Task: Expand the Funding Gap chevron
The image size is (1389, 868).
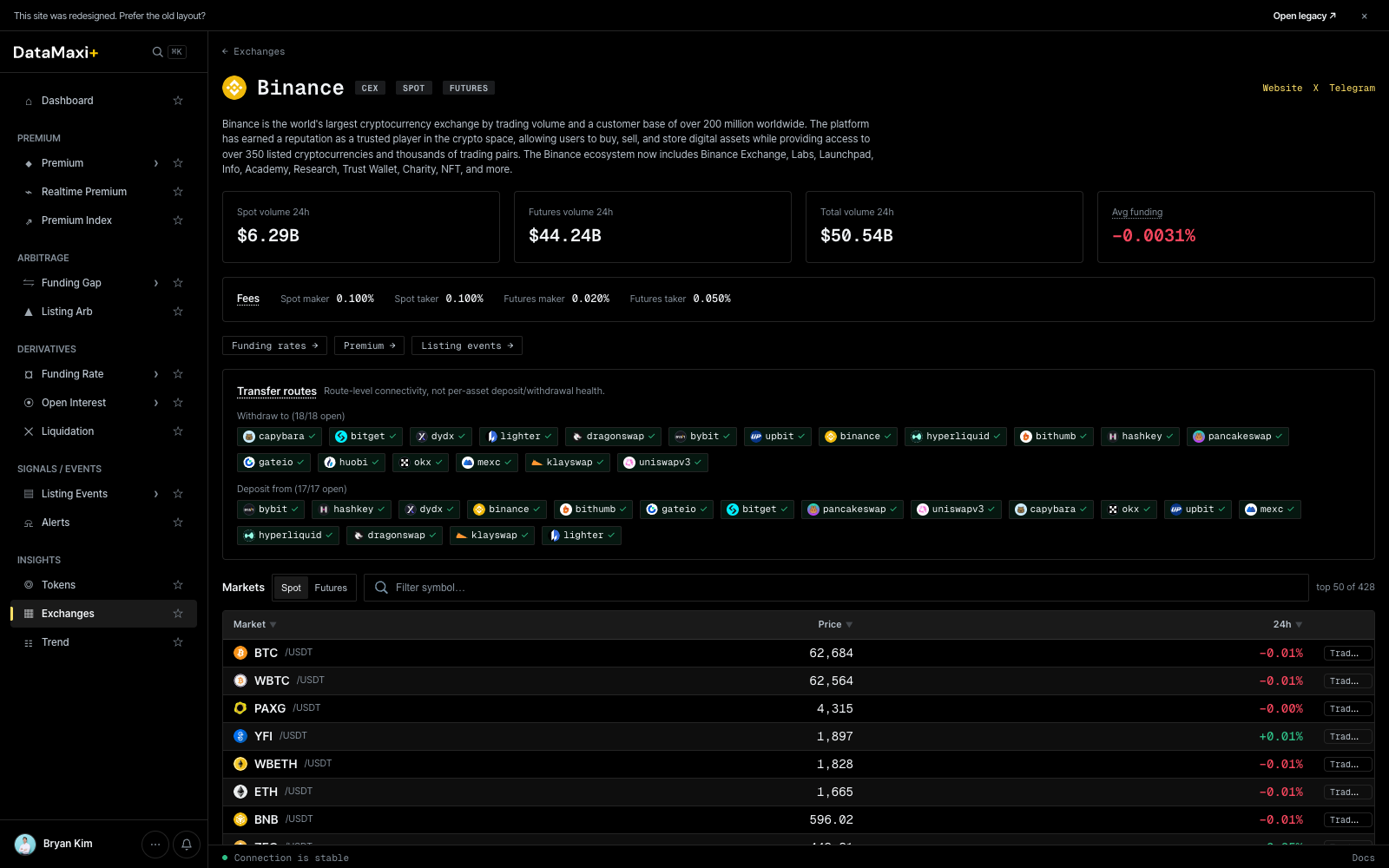Action: click(156, 283)
